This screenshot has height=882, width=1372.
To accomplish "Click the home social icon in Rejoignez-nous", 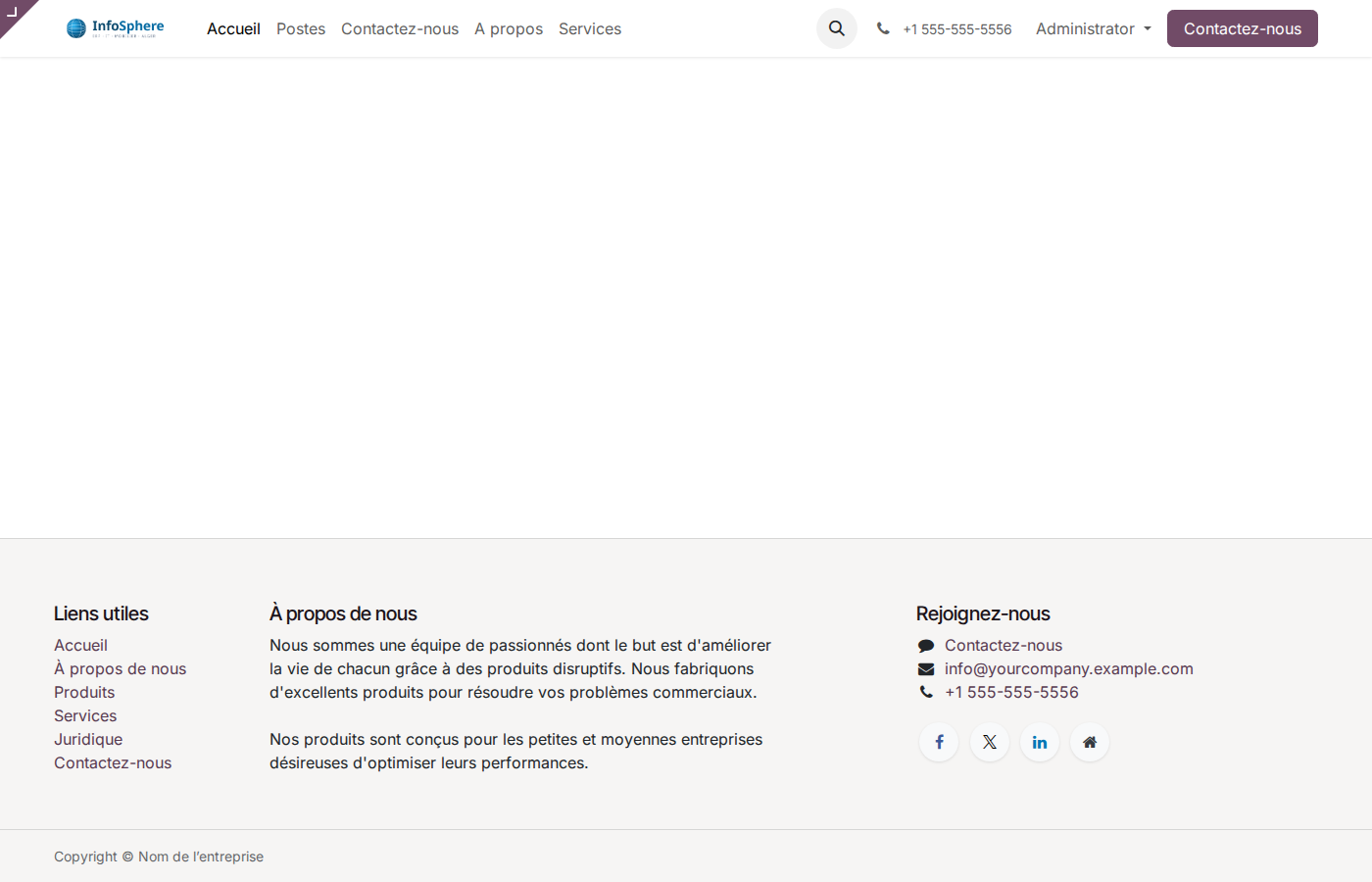I will point(1089,742).
